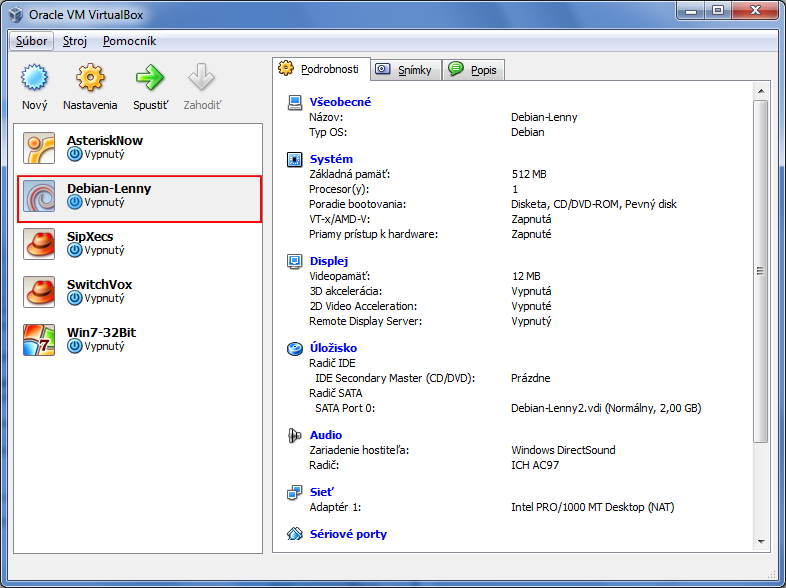Open the Sieť settings link
Image resolution: width=786 pixels, height=588 pixels.
[x=322, y=492]
